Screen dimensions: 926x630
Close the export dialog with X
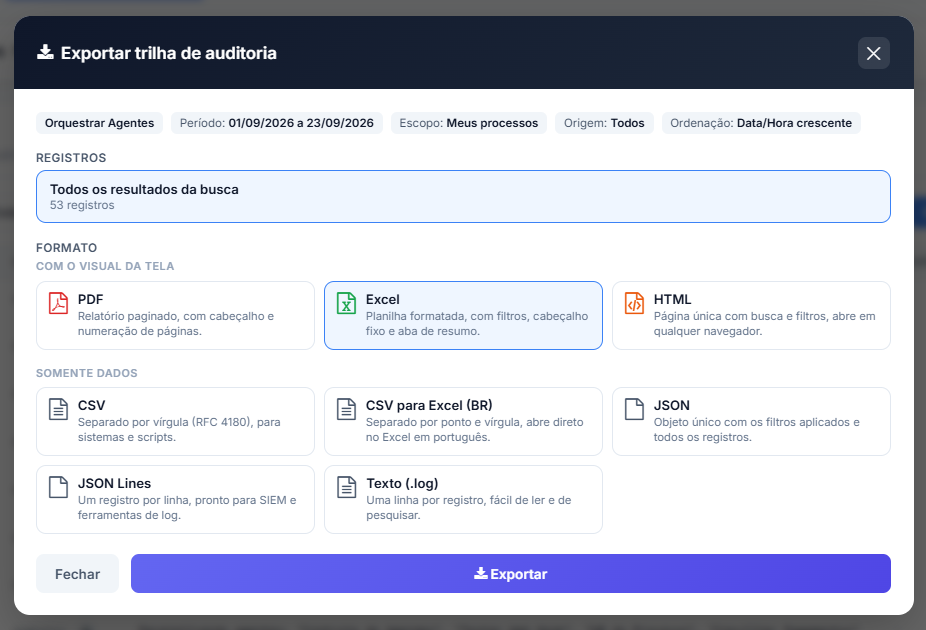[x=873, y=53]
